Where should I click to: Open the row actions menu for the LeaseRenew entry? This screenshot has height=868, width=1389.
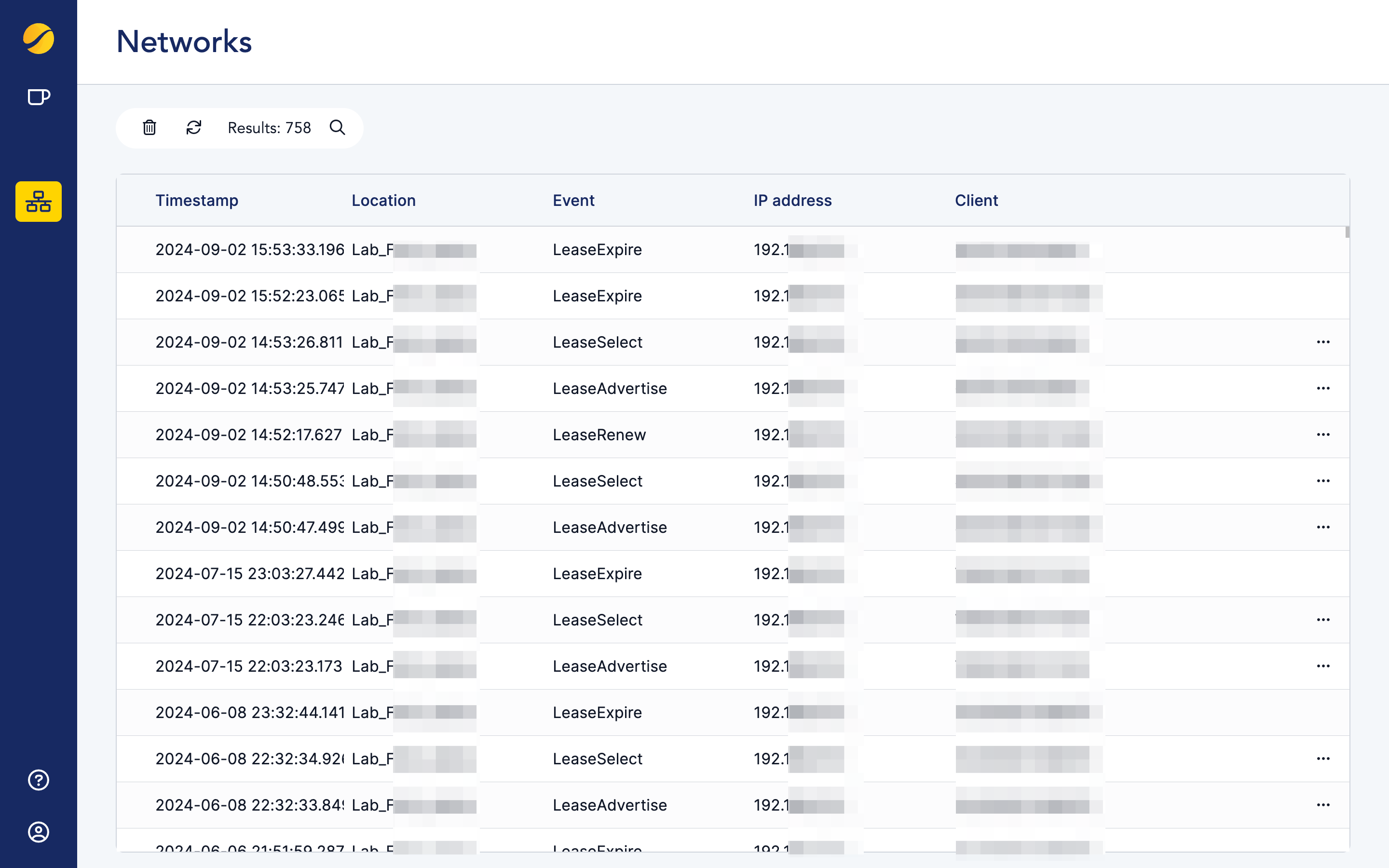coord(1323,434)
